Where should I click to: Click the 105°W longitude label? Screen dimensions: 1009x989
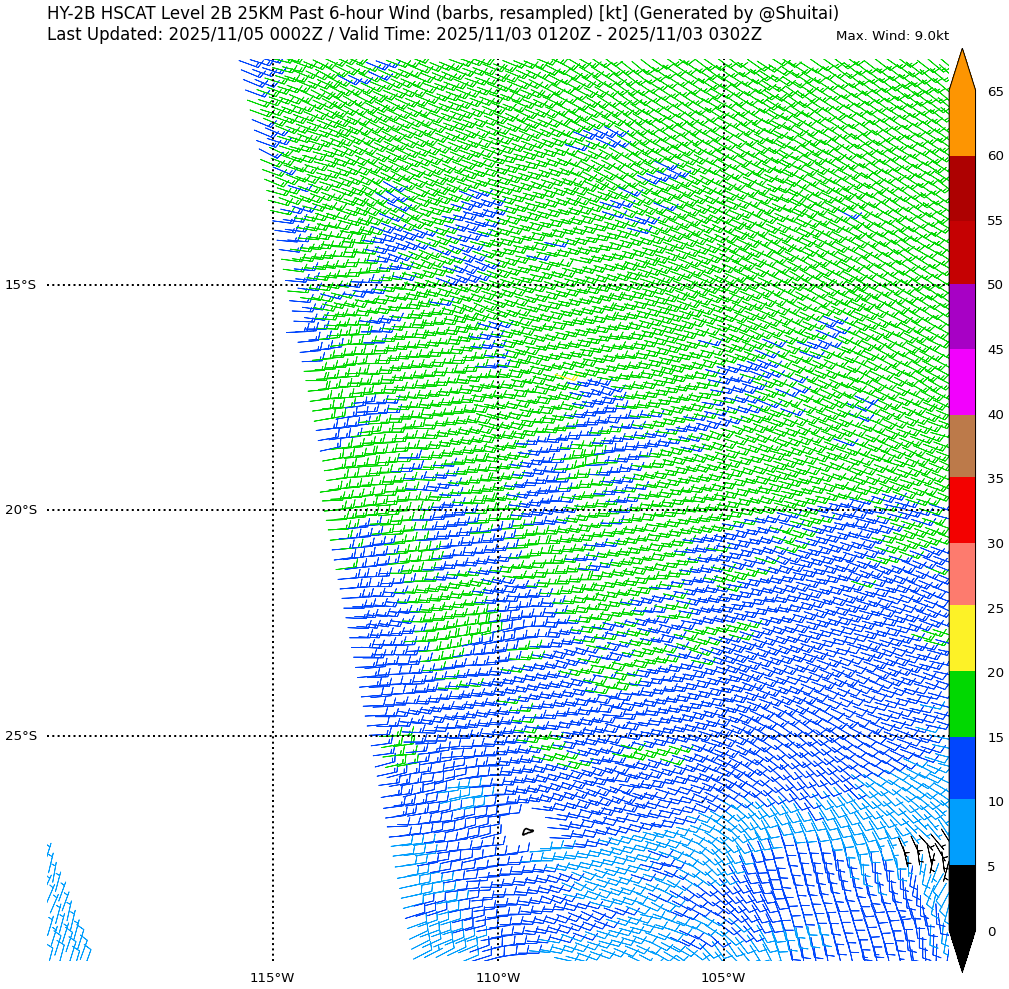click(x=723, y=977)
